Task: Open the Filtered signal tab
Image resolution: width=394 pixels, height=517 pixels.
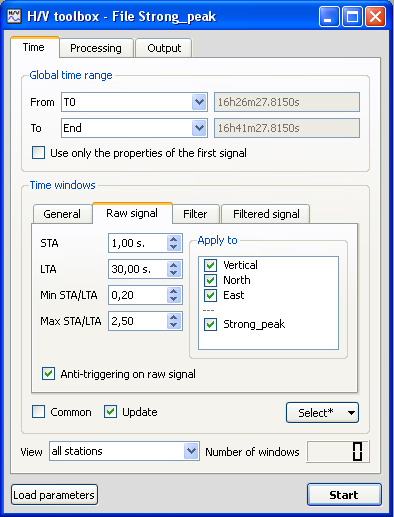Action: click(x=266, y=214)
